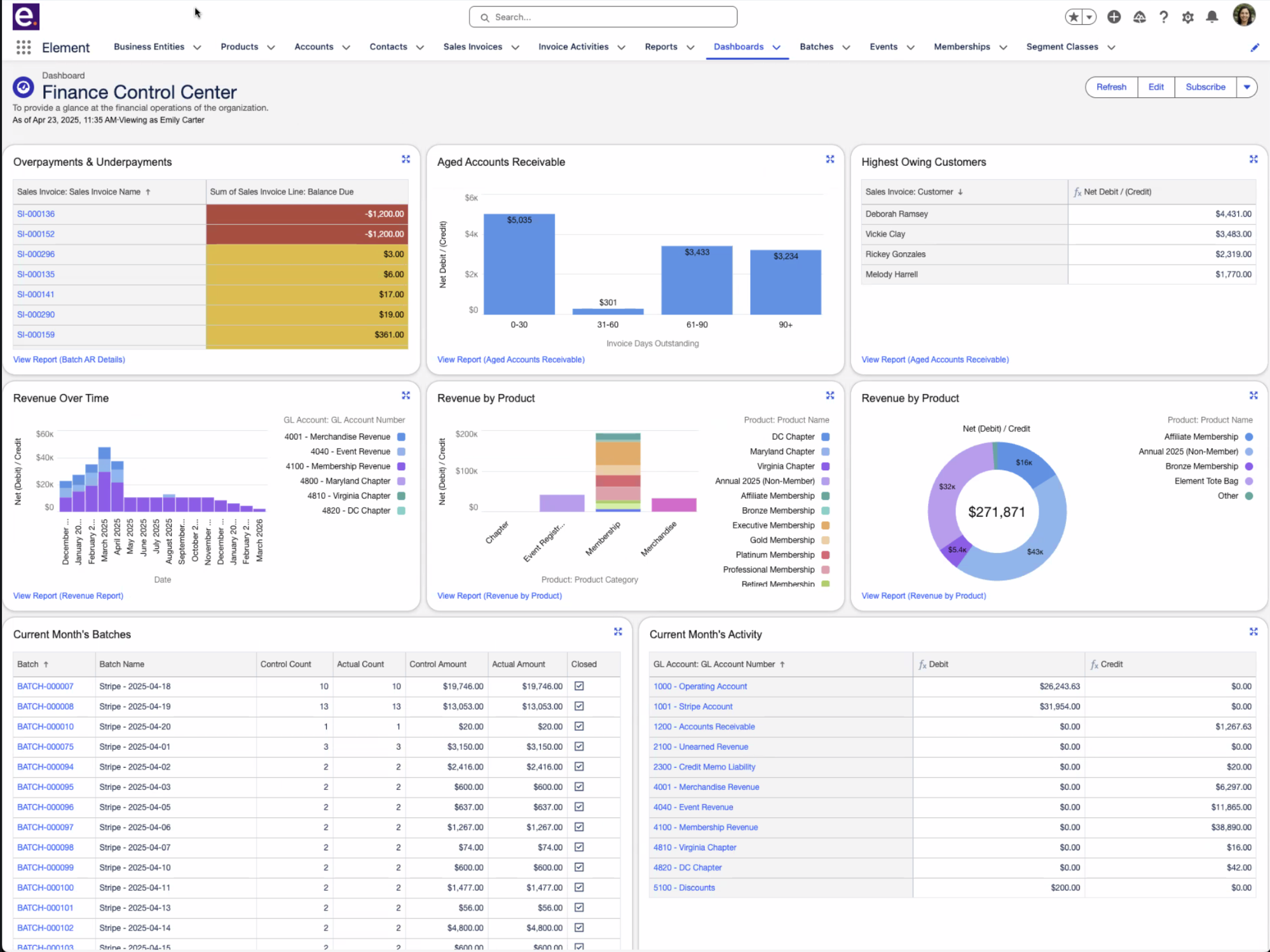Click the notifications bell icon
The height and width of the screenshot is (952, 1270).
[1212, 17]
